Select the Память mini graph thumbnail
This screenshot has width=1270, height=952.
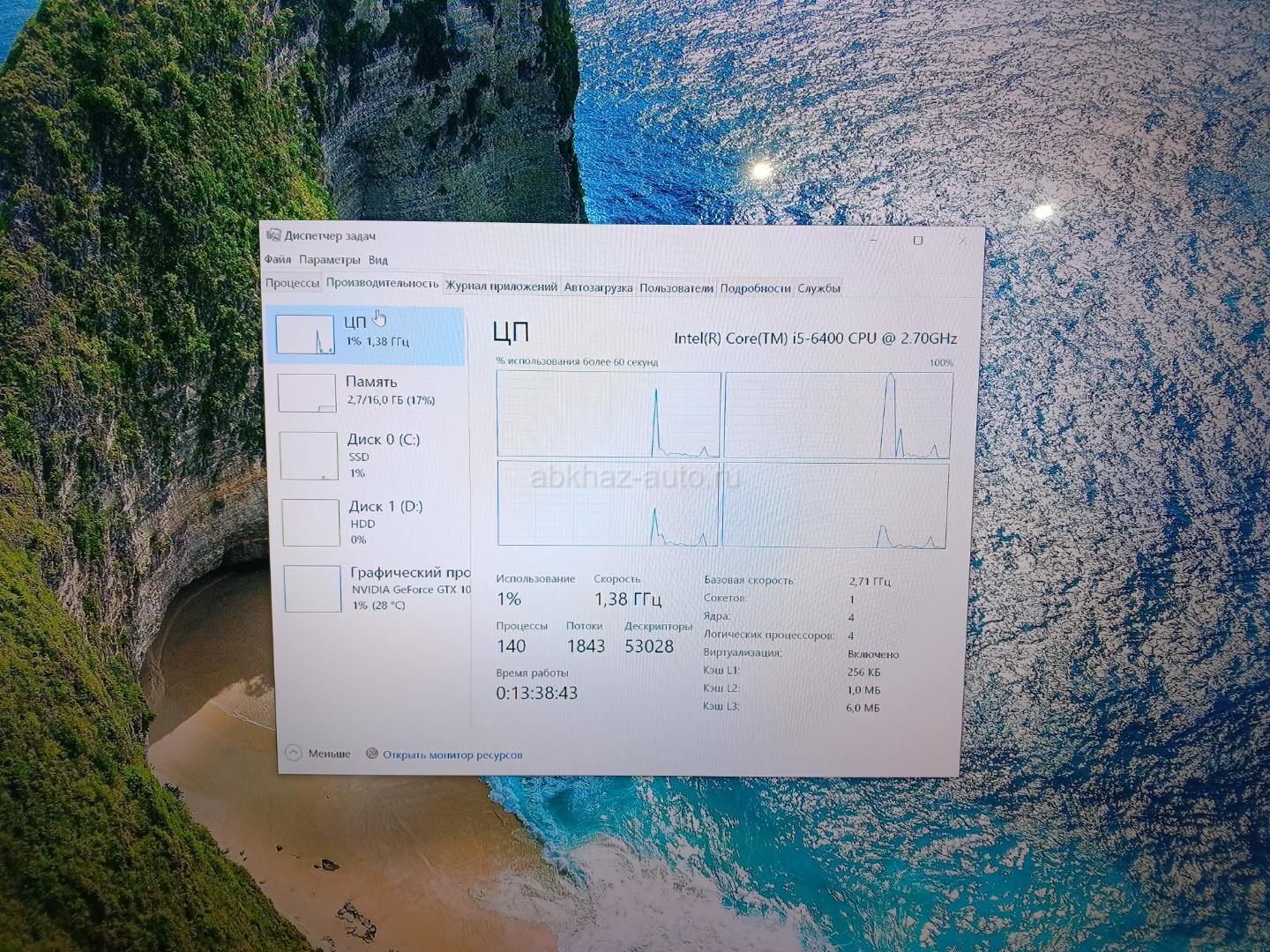point(307,393)
